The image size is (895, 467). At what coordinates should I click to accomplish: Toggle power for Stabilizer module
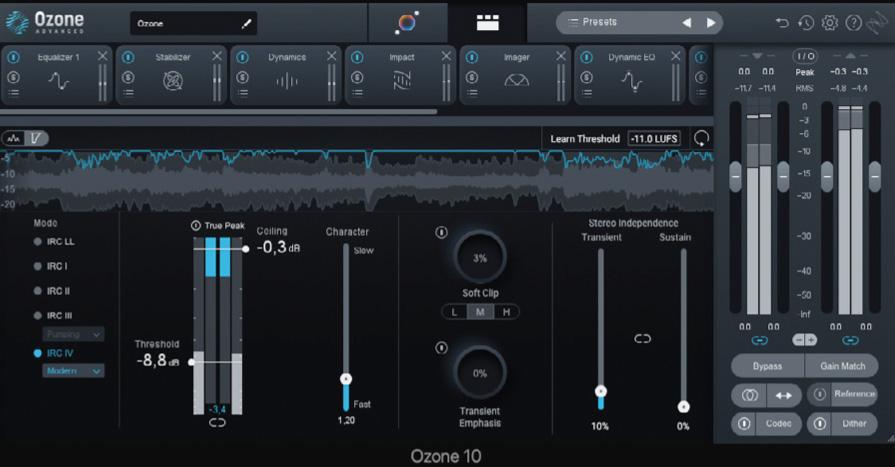click(x=128, y=57)
